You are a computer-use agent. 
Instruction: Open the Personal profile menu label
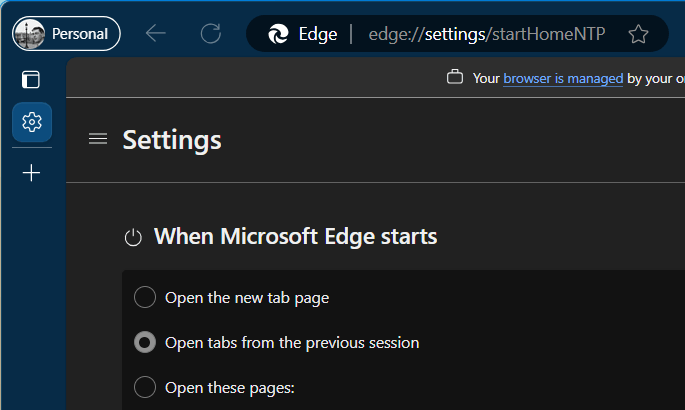coord(80,34)
